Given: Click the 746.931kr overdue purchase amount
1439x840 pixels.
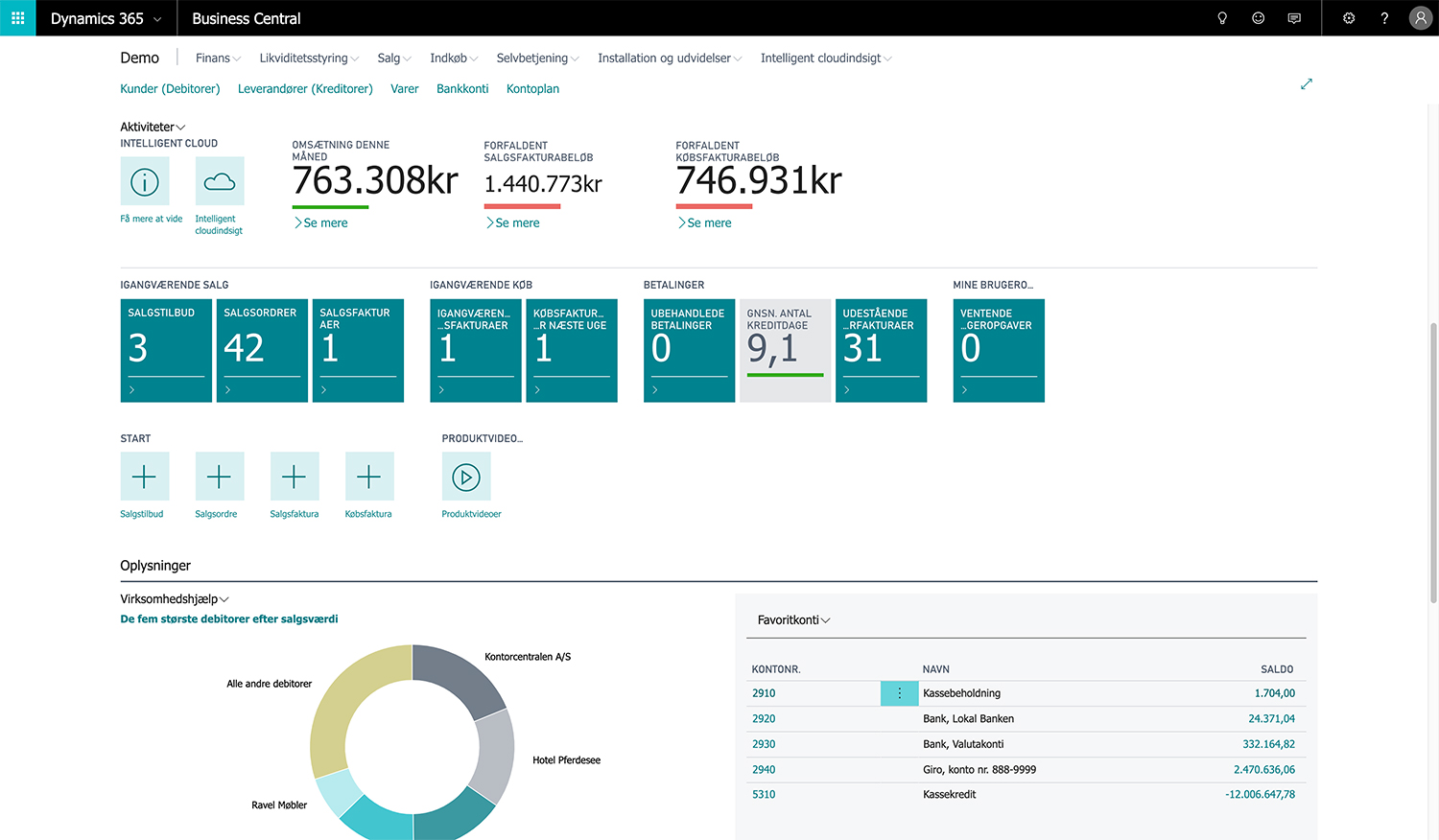Looking at the screenshot, I should click(x=759, y=180).
